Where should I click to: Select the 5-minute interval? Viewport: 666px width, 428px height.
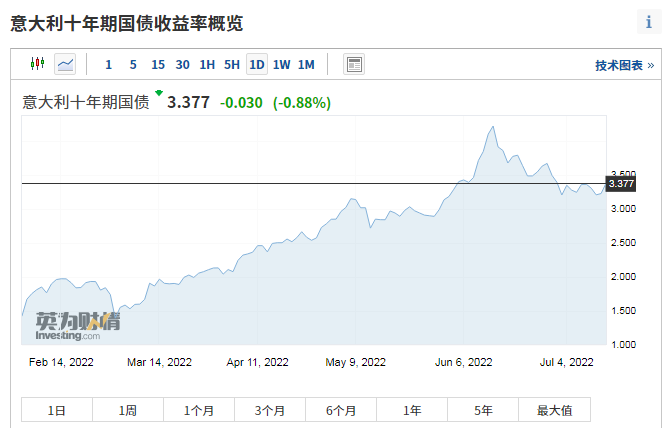click(133, 65)
